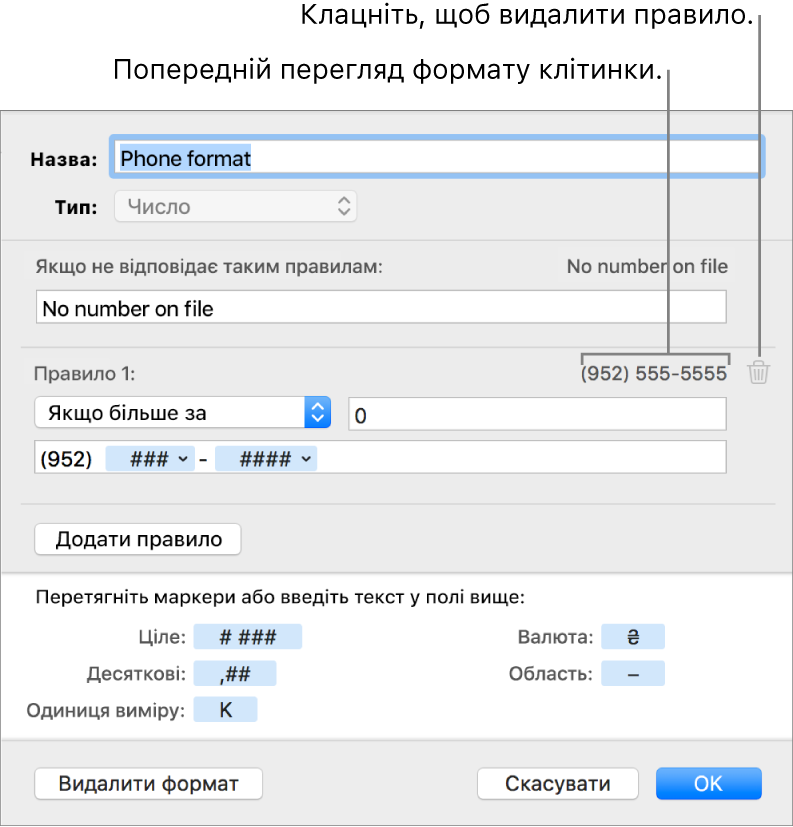Click the 'No number on file' preview label
This screenshot has width=793, height=827.
click(647, 266)
